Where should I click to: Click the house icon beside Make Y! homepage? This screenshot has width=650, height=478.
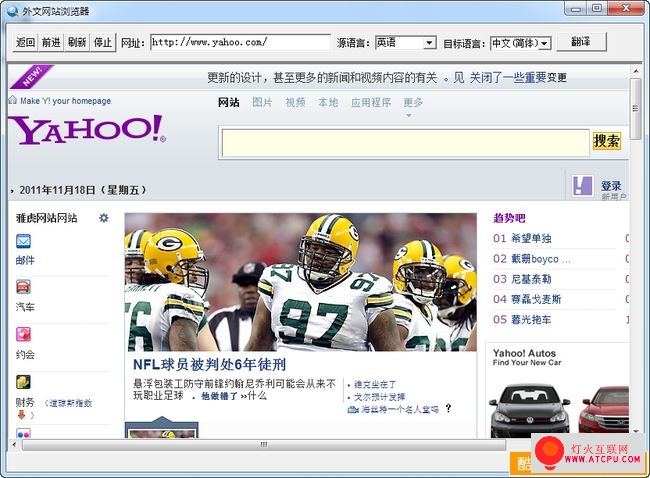tap(12, 100)
